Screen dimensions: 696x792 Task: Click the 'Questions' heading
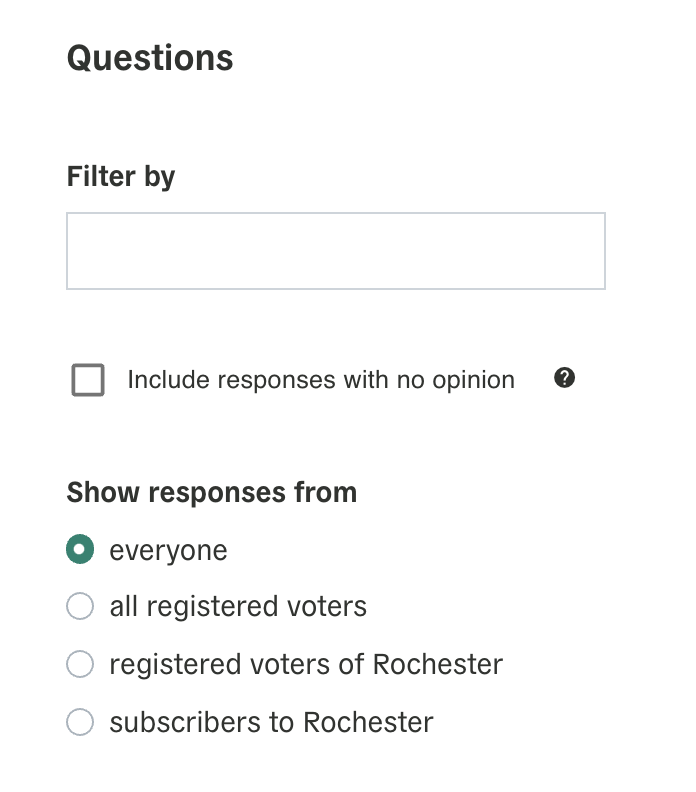click(x=150, y=58)
